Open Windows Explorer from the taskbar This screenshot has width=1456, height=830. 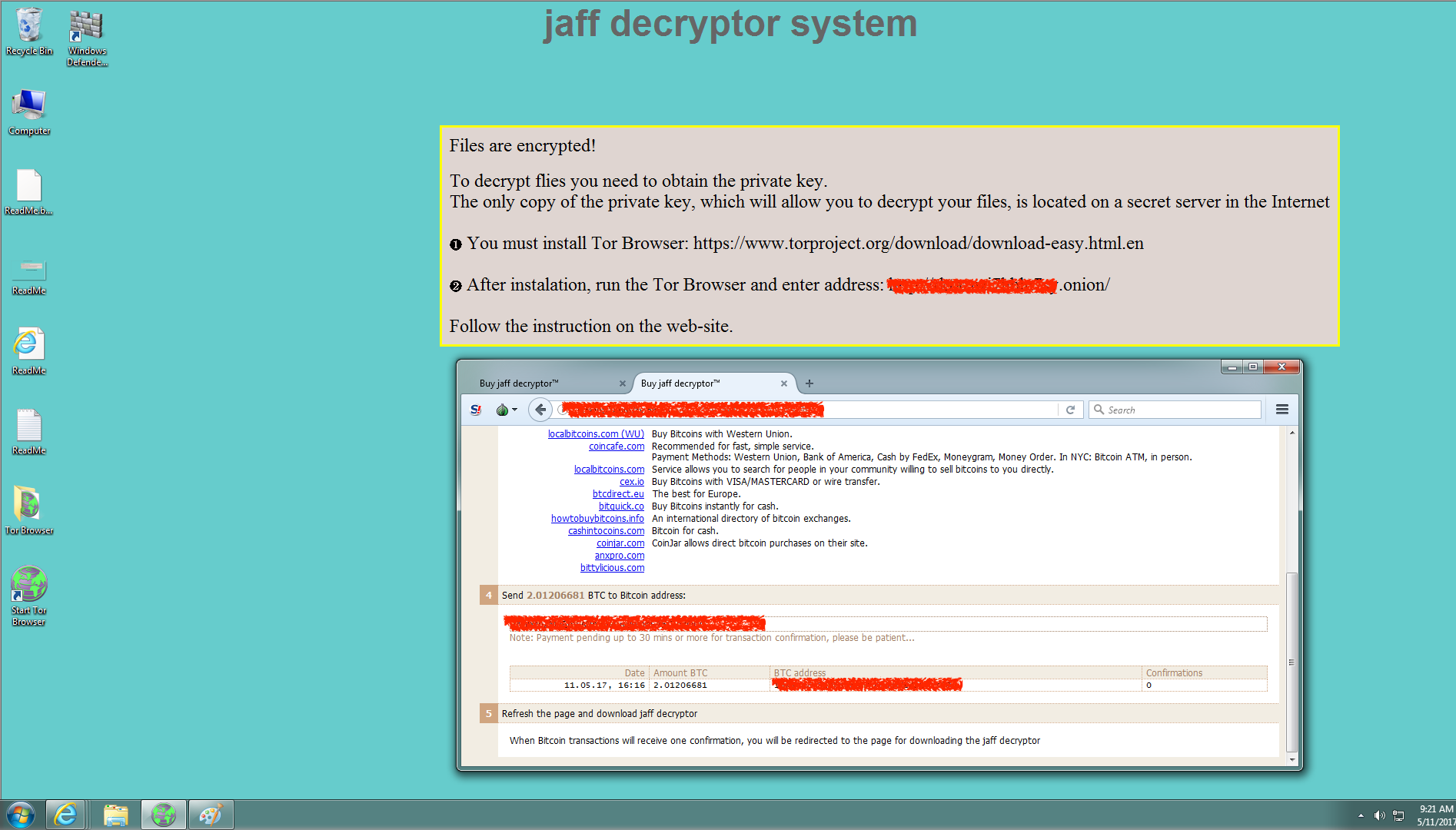(115, 815)
